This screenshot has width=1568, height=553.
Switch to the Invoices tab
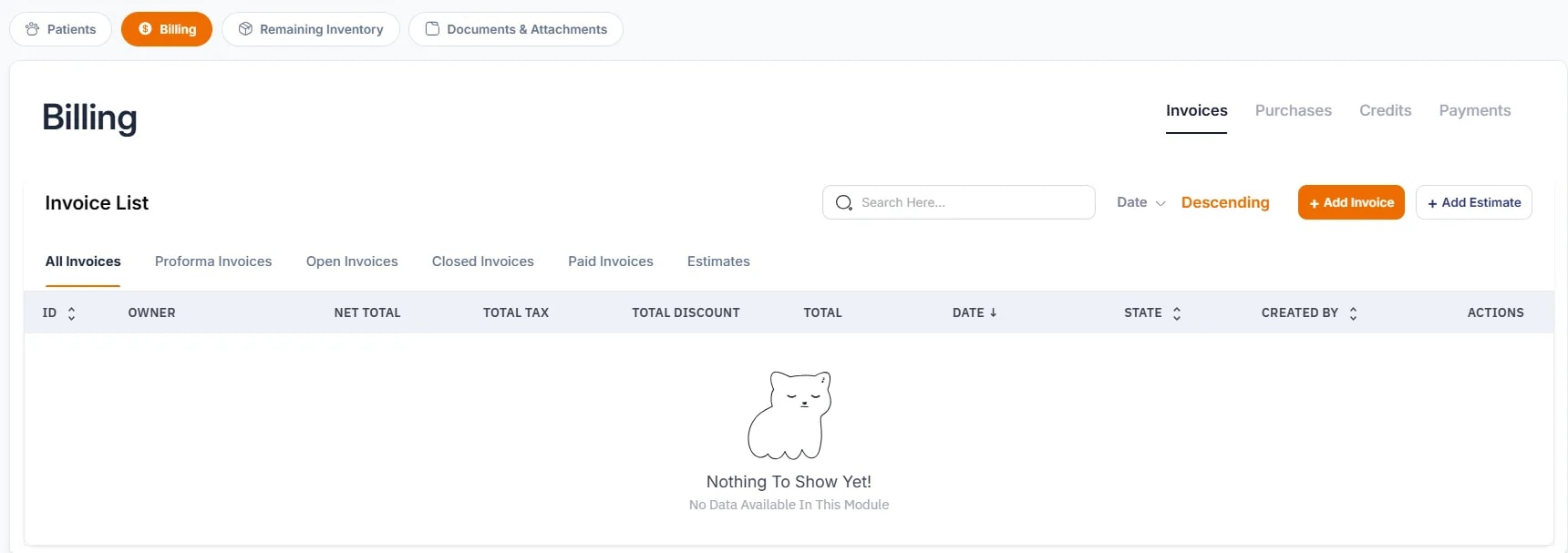[1196, 110]
